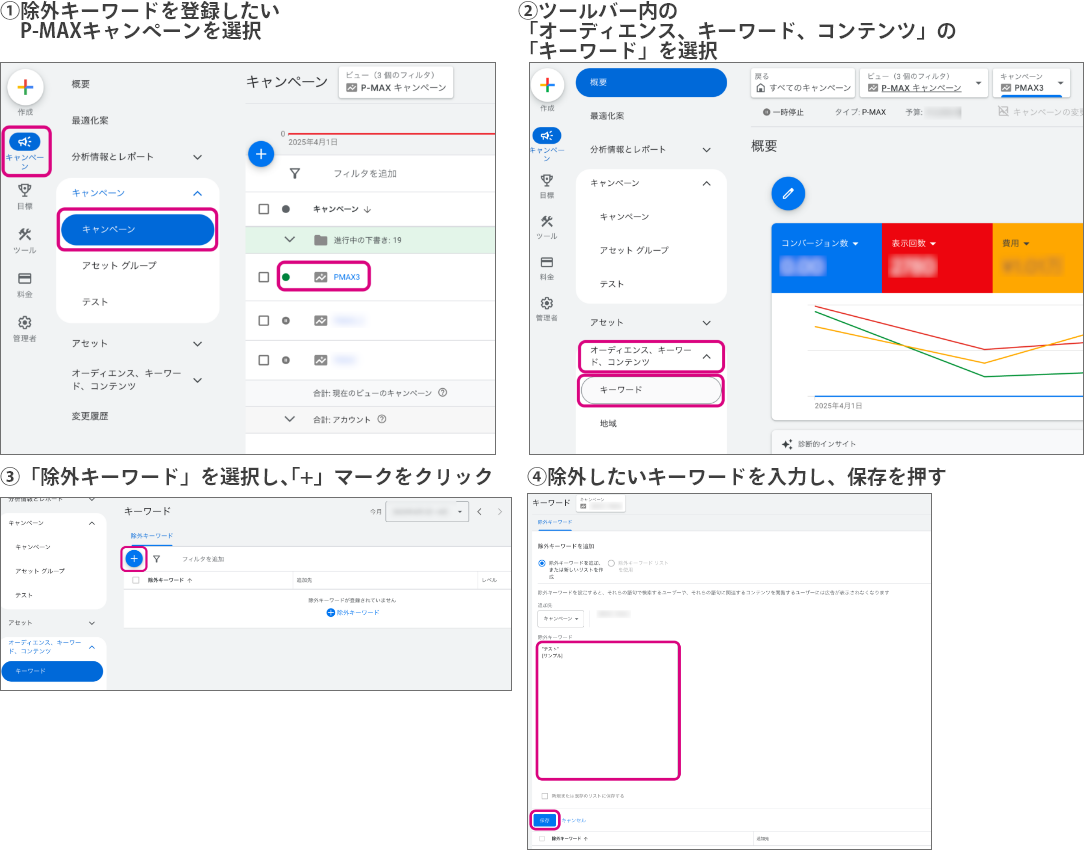Open アセット グループ in the step 1 sidebar
Viewport: 1084px width, 850px height.
click(x=119, y=265)
